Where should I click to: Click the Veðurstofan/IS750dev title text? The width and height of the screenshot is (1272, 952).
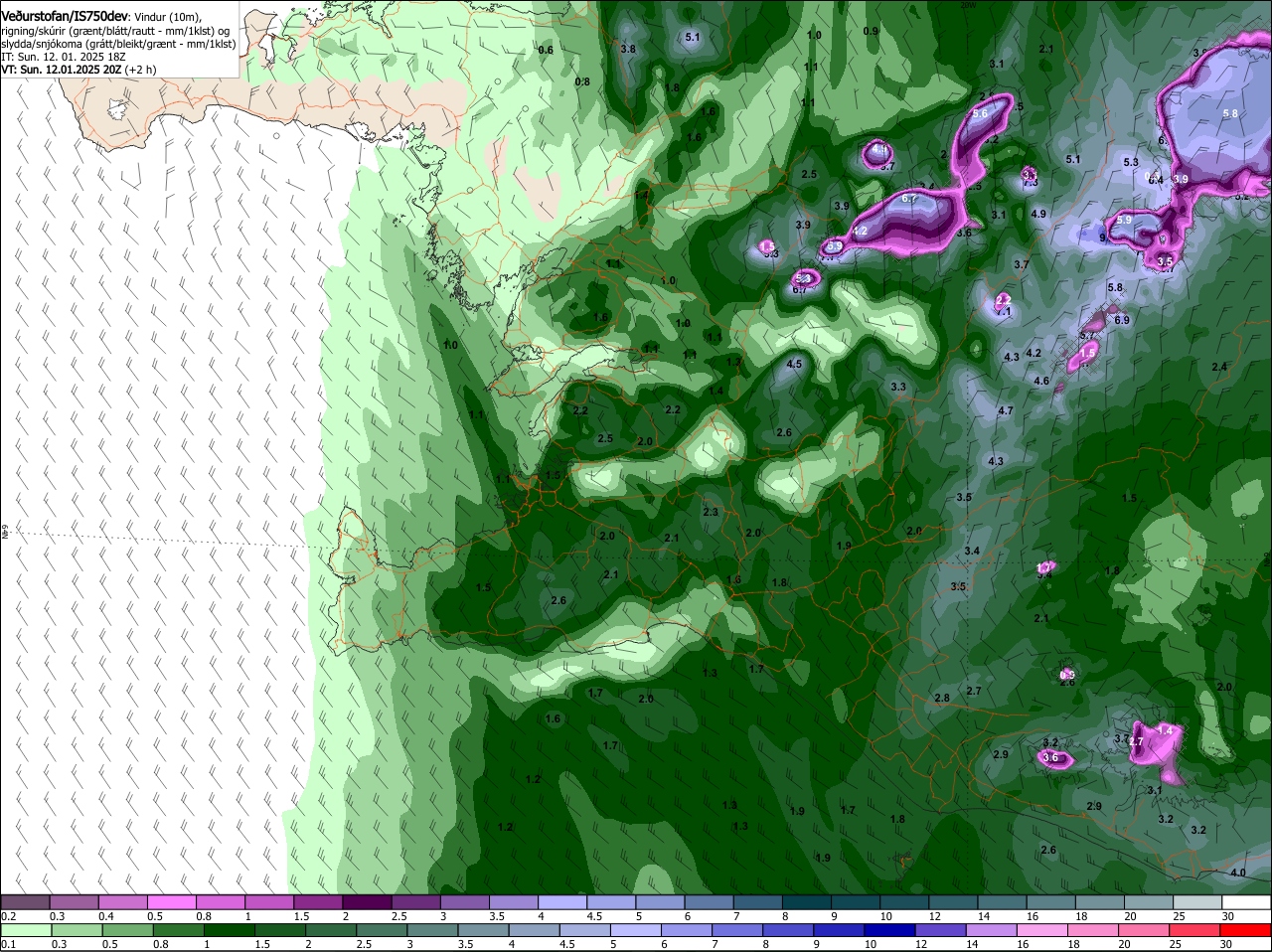coord(64,17)
